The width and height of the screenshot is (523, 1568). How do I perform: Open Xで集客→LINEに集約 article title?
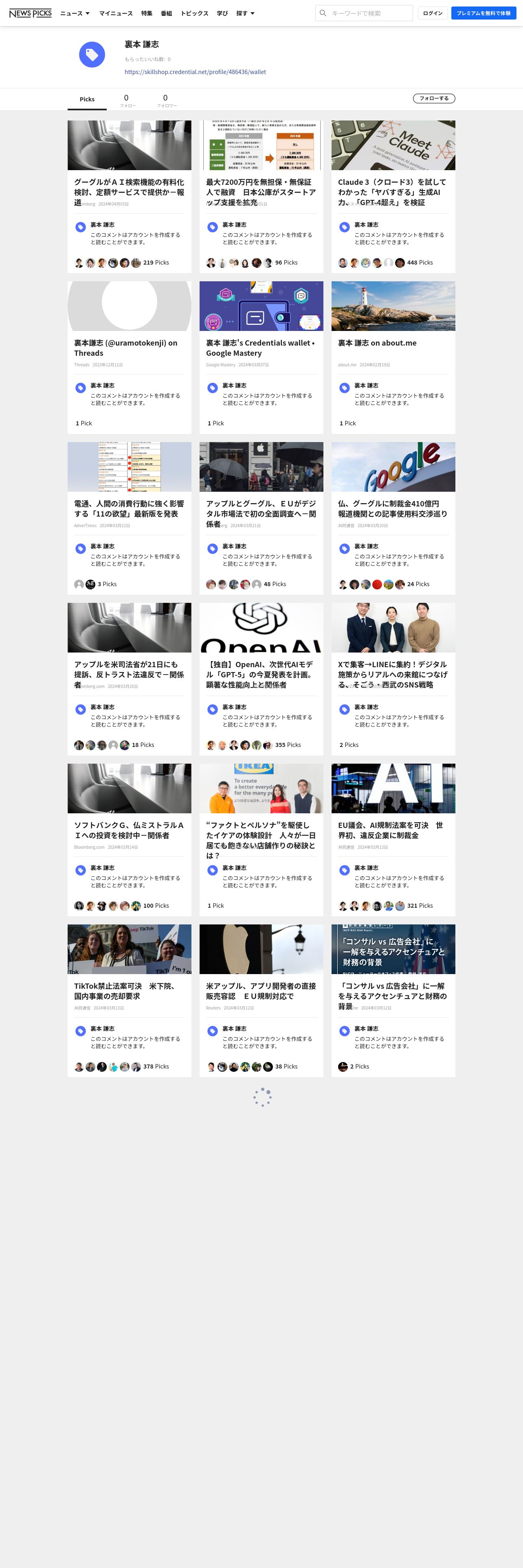[393, 674]
